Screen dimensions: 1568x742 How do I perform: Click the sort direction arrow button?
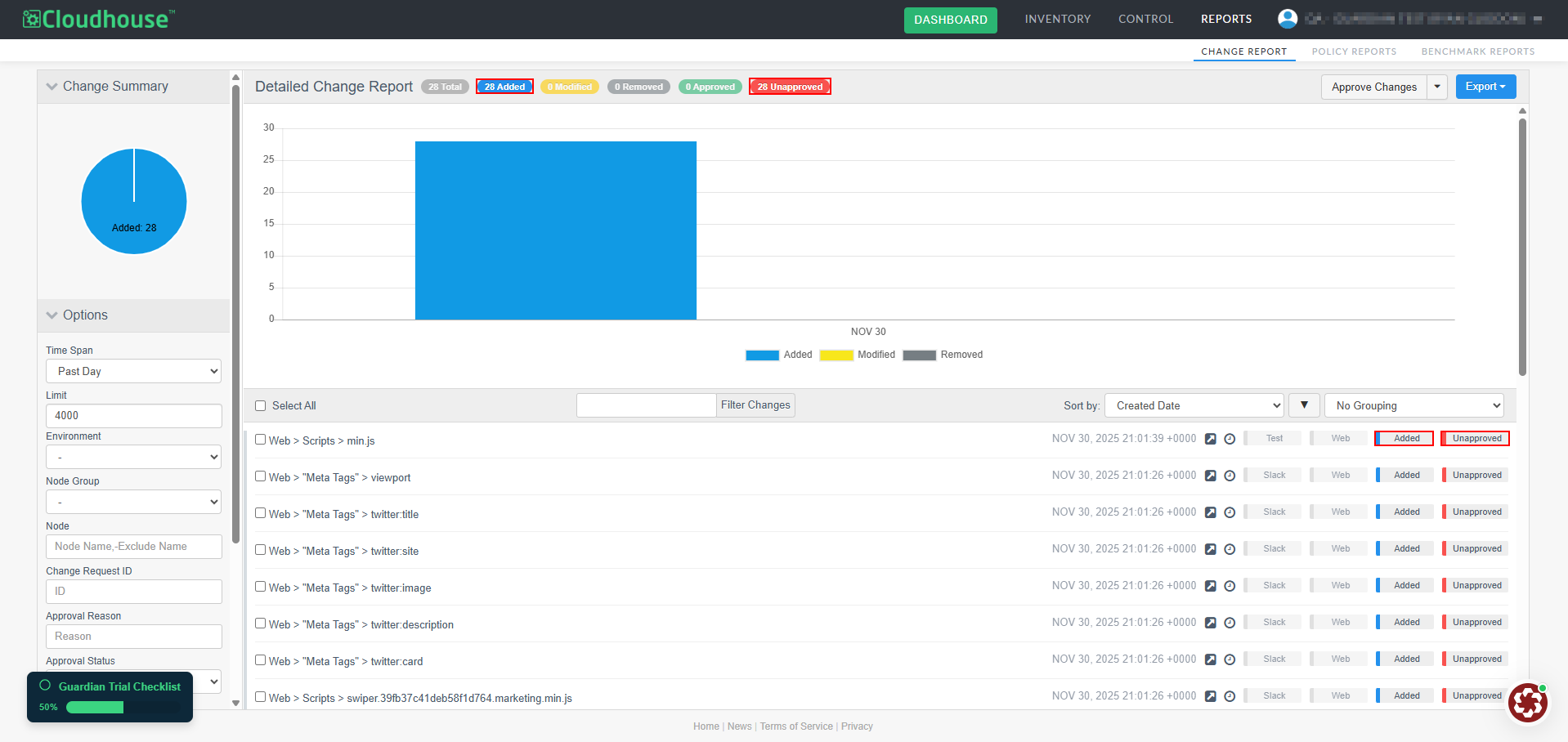[1304, 405]
